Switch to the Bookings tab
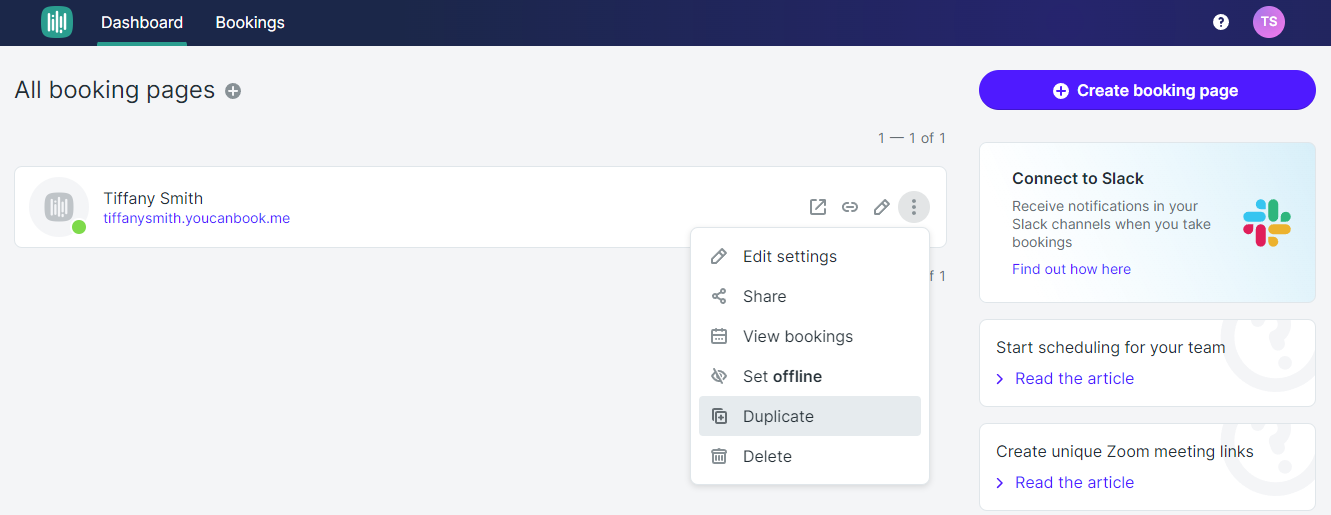The height and width of the screenshot is (515, 1331). click(x=250, y=22)
